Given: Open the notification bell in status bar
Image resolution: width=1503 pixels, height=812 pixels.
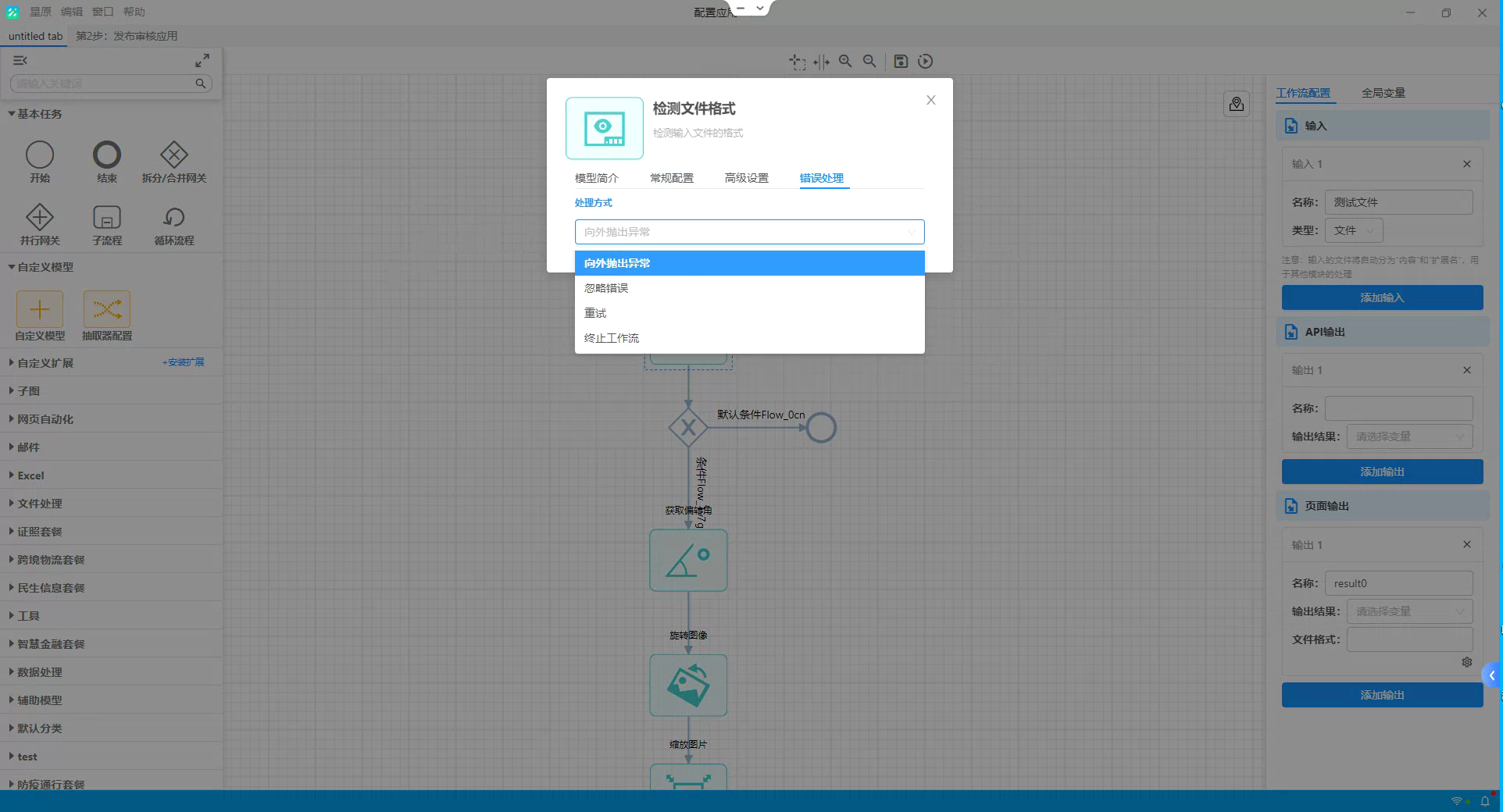Looking at the screenshot, I should click(x=1485, y=802).
